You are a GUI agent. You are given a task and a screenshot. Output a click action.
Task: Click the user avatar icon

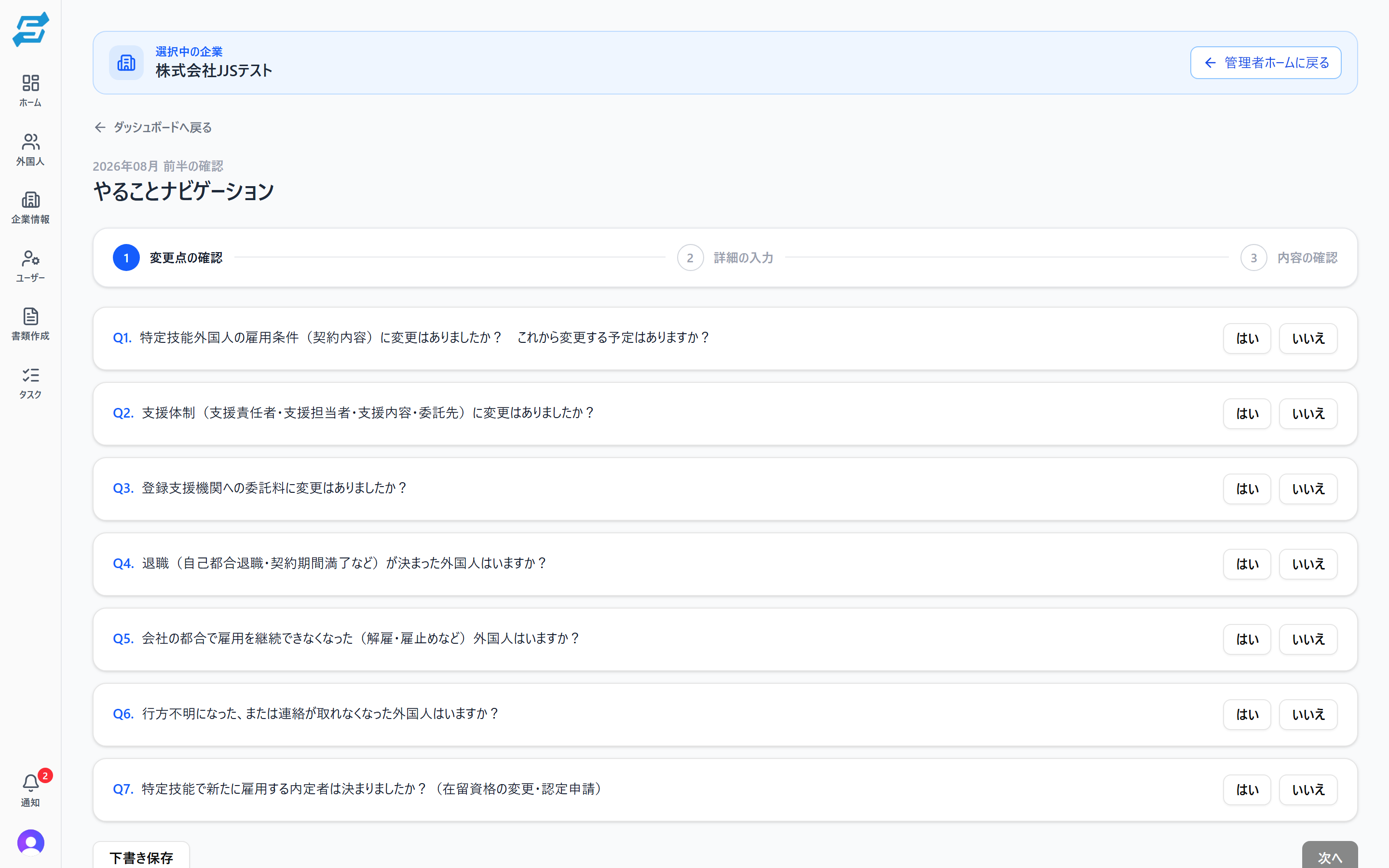(x=30, y=842)
